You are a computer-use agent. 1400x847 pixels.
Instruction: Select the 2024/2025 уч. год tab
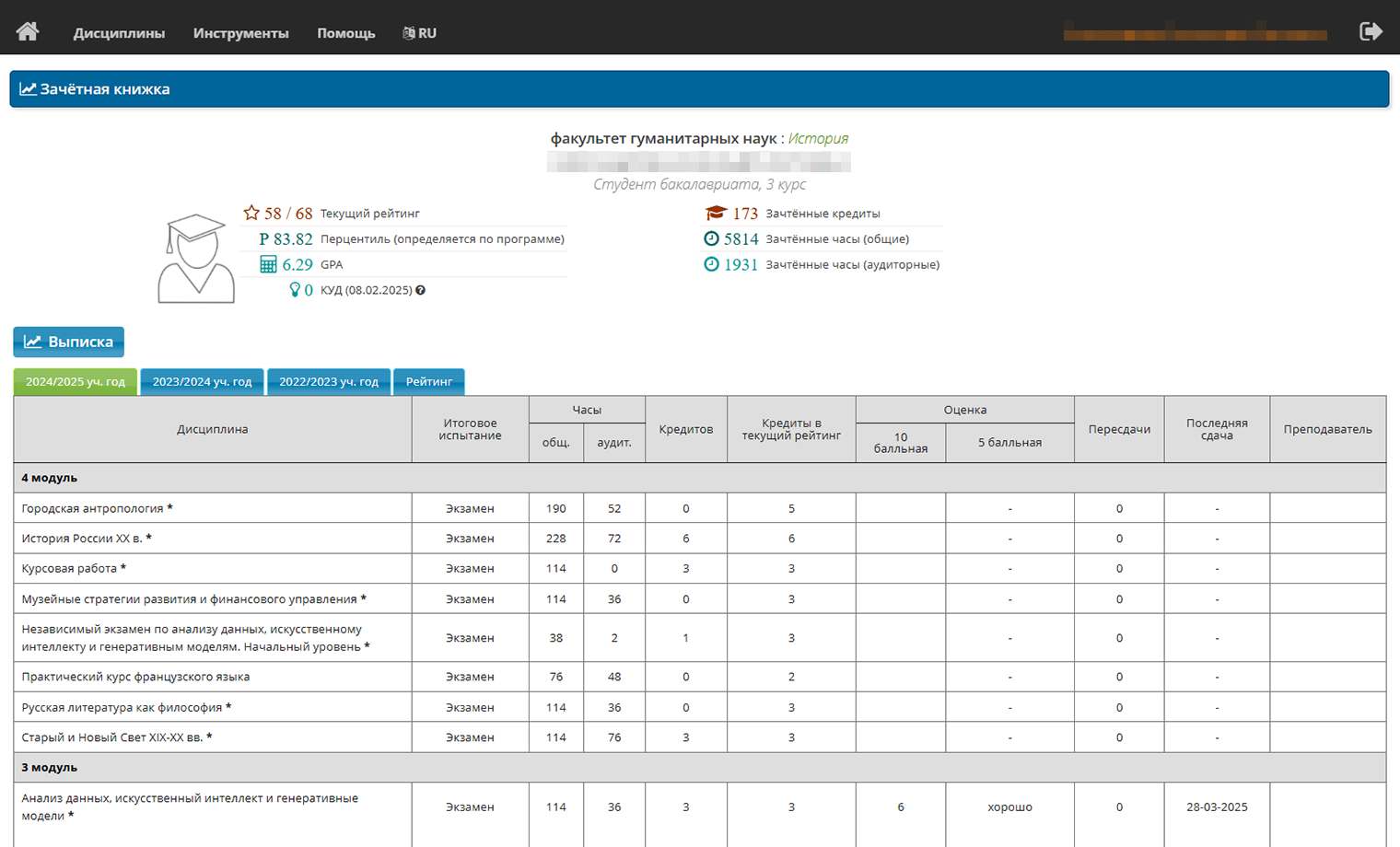coord(76,382)
